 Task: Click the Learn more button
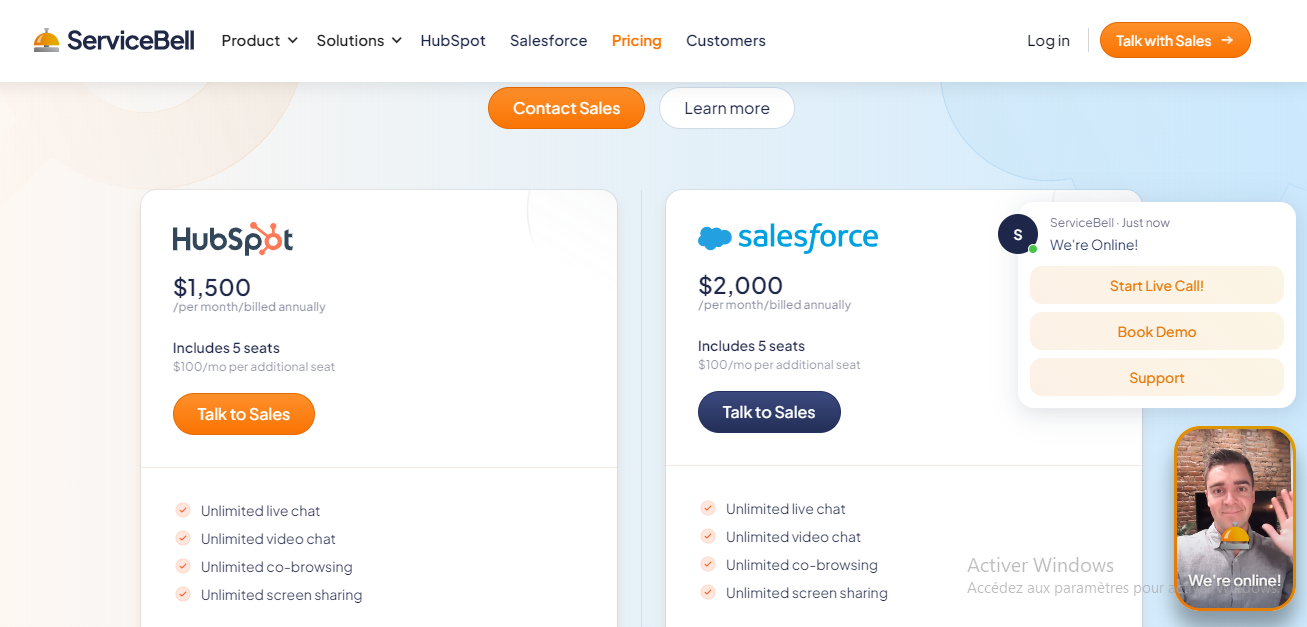click(x=727, y=108)
